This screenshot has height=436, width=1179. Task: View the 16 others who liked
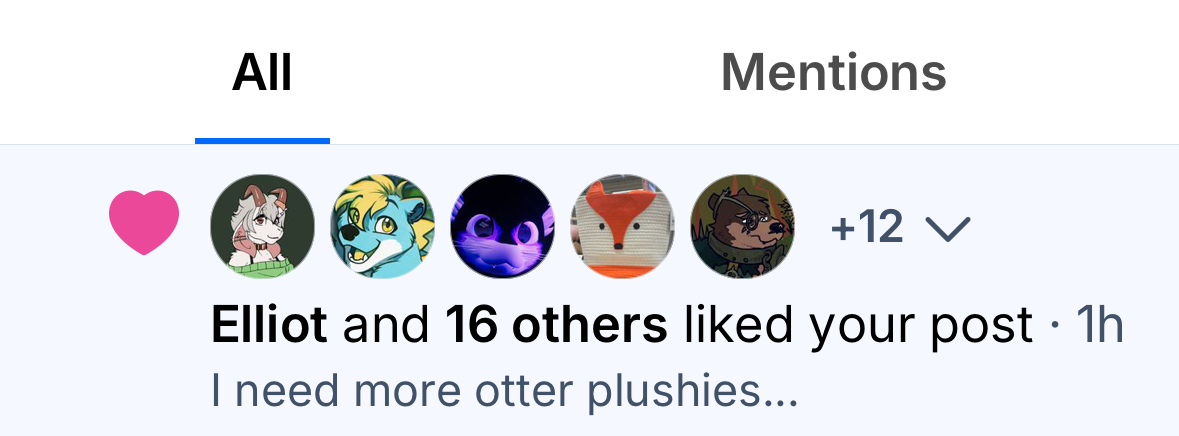pos(556,325)
